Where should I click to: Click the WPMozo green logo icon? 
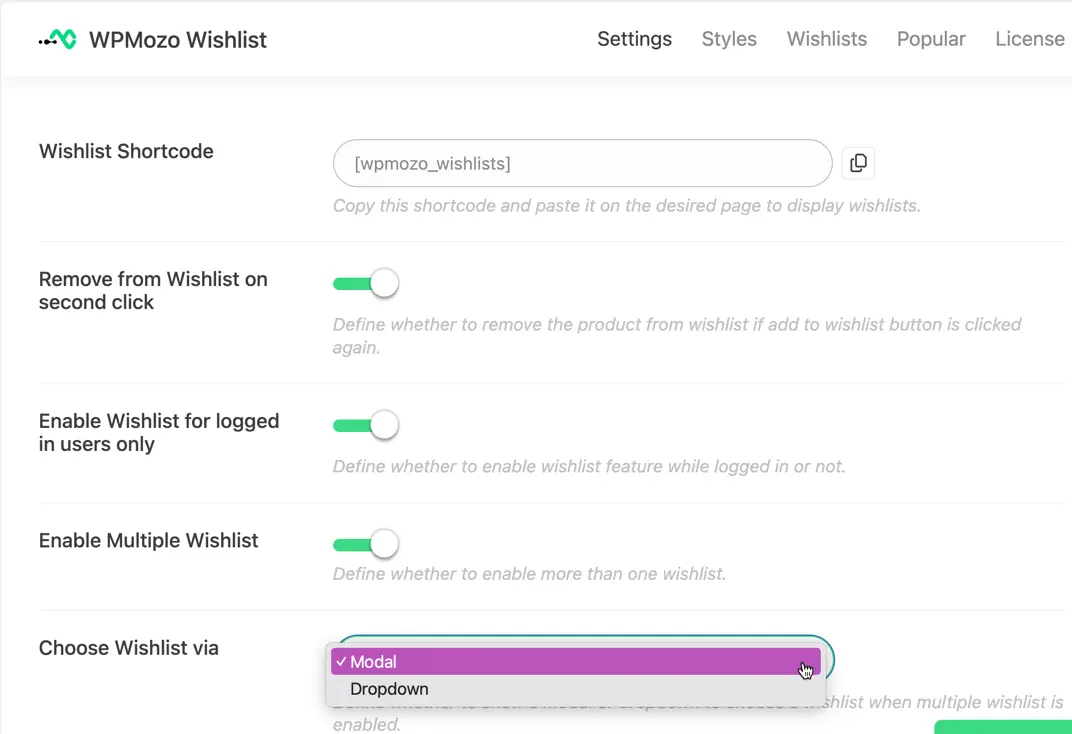click(57, 40)
